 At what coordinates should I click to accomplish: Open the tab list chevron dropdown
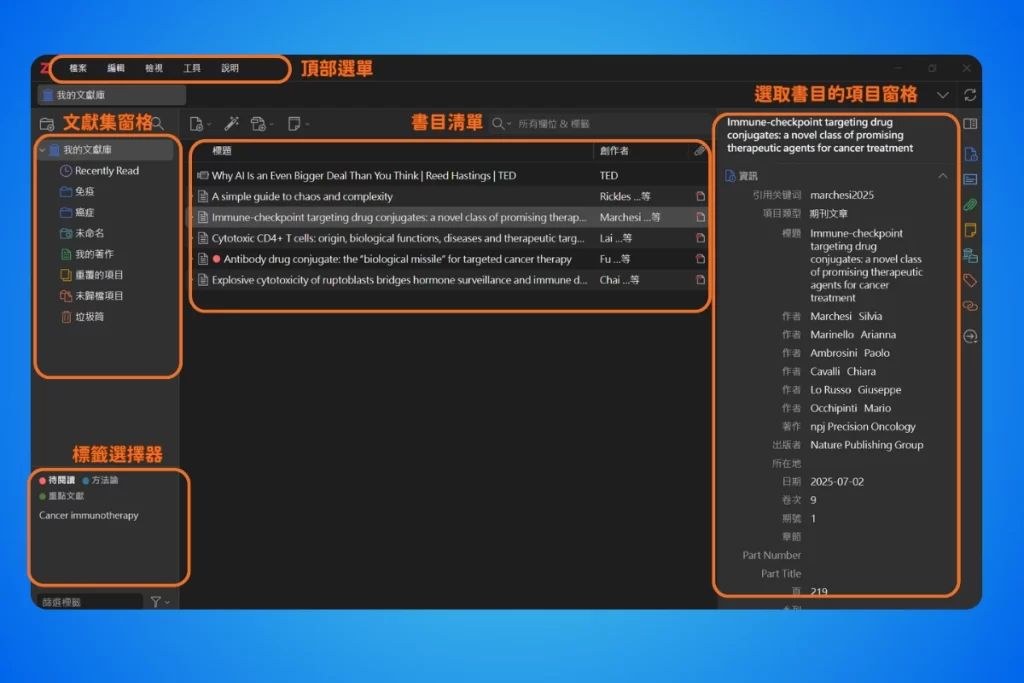coord(942,95)
